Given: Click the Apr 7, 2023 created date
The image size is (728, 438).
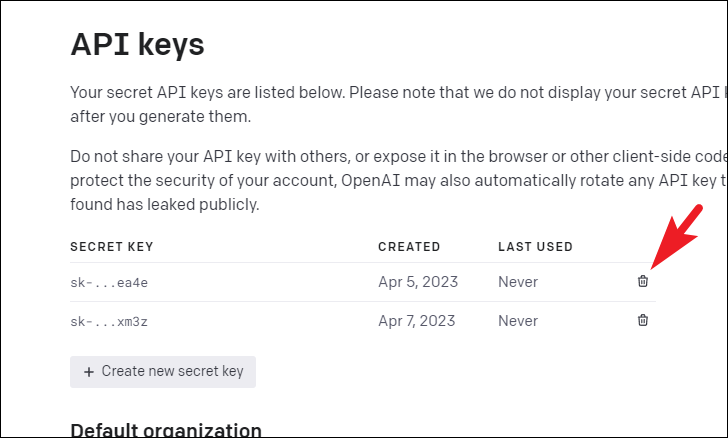Looking at the screenshot, I should point(417,321).
